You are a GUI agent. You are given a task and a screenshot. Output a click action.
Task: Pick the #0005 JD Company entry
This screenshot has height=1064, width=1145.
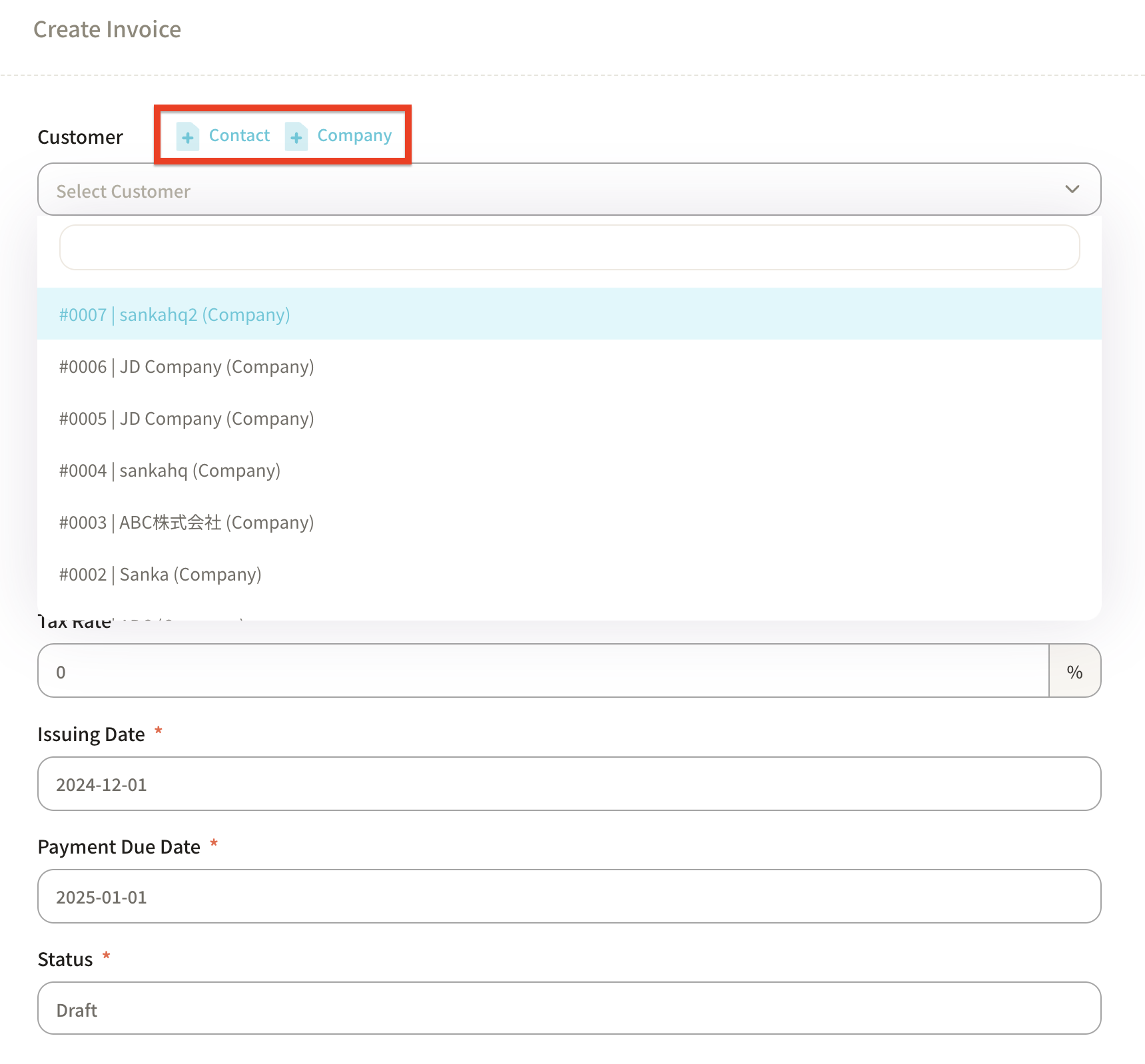[187, 419]
